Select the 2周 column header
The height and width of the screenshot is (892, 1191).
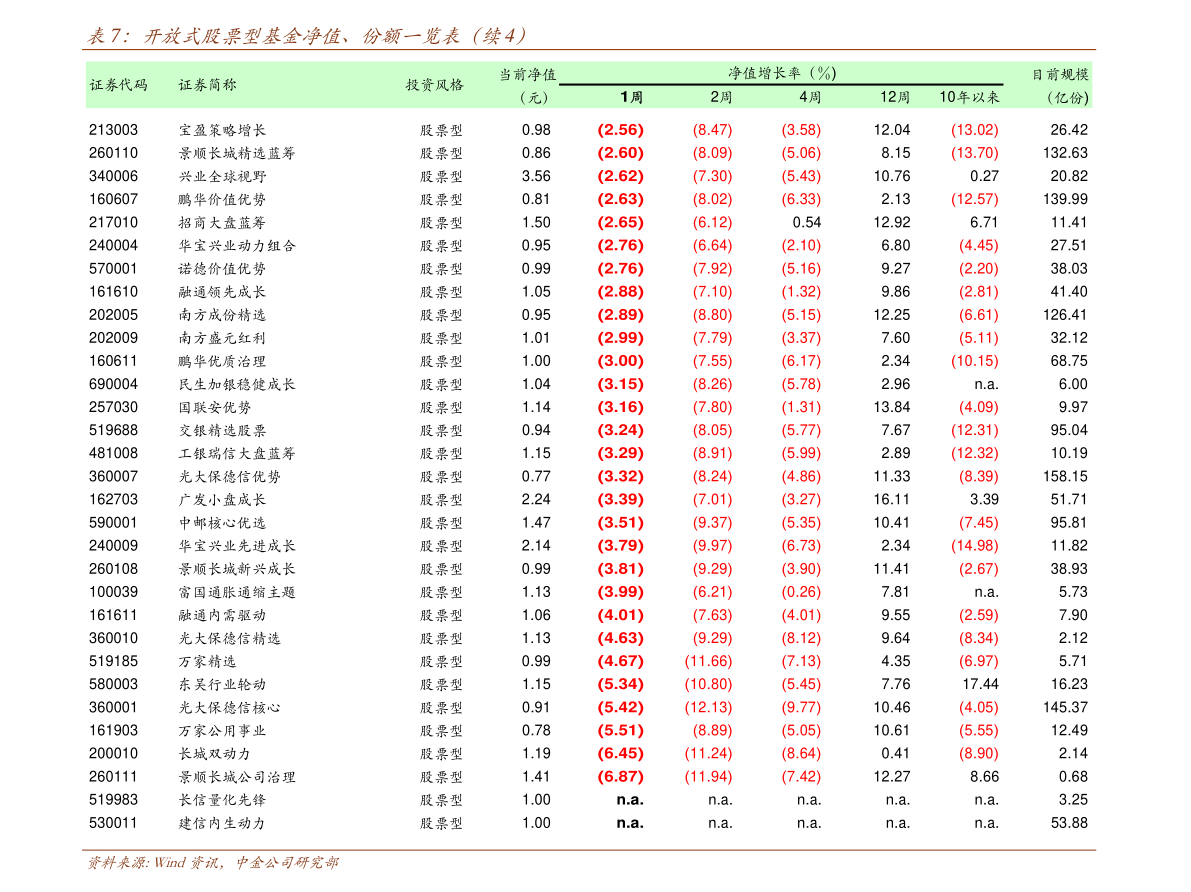[721, 97]
